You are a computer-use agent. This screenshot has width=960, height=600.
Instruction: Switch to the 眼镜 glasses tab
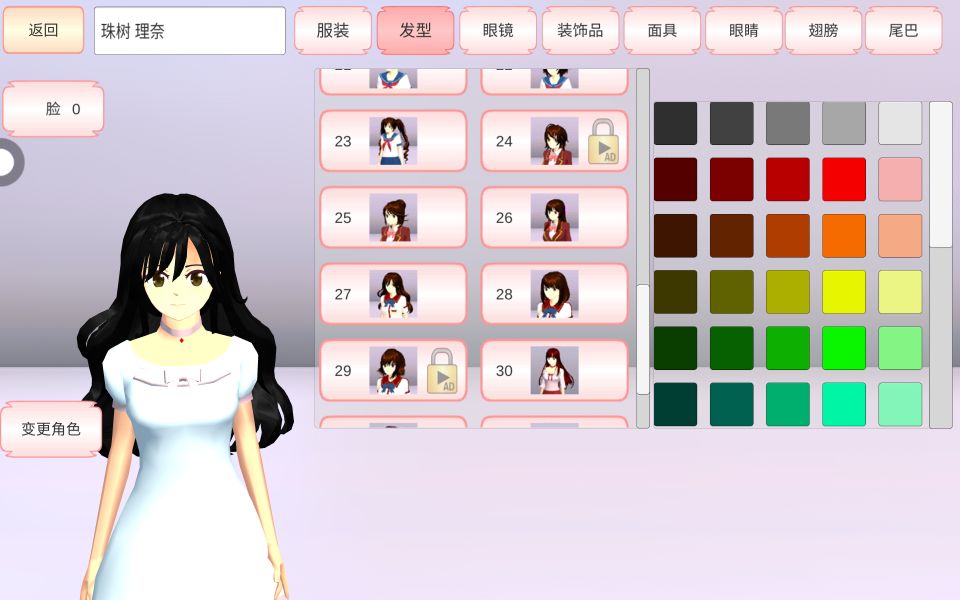pos(498,31)
